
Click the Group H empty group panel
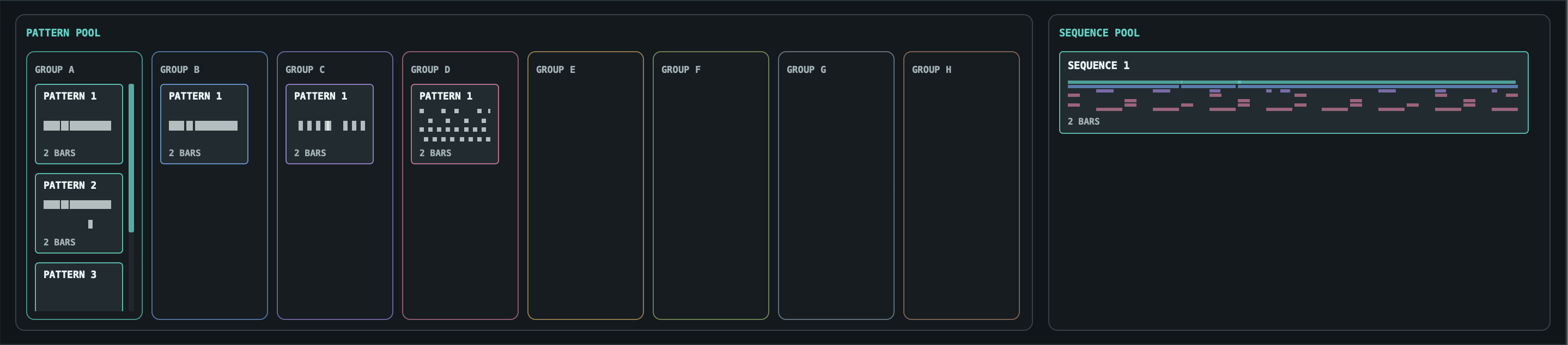pyautogui.click(x=962, y=186)
